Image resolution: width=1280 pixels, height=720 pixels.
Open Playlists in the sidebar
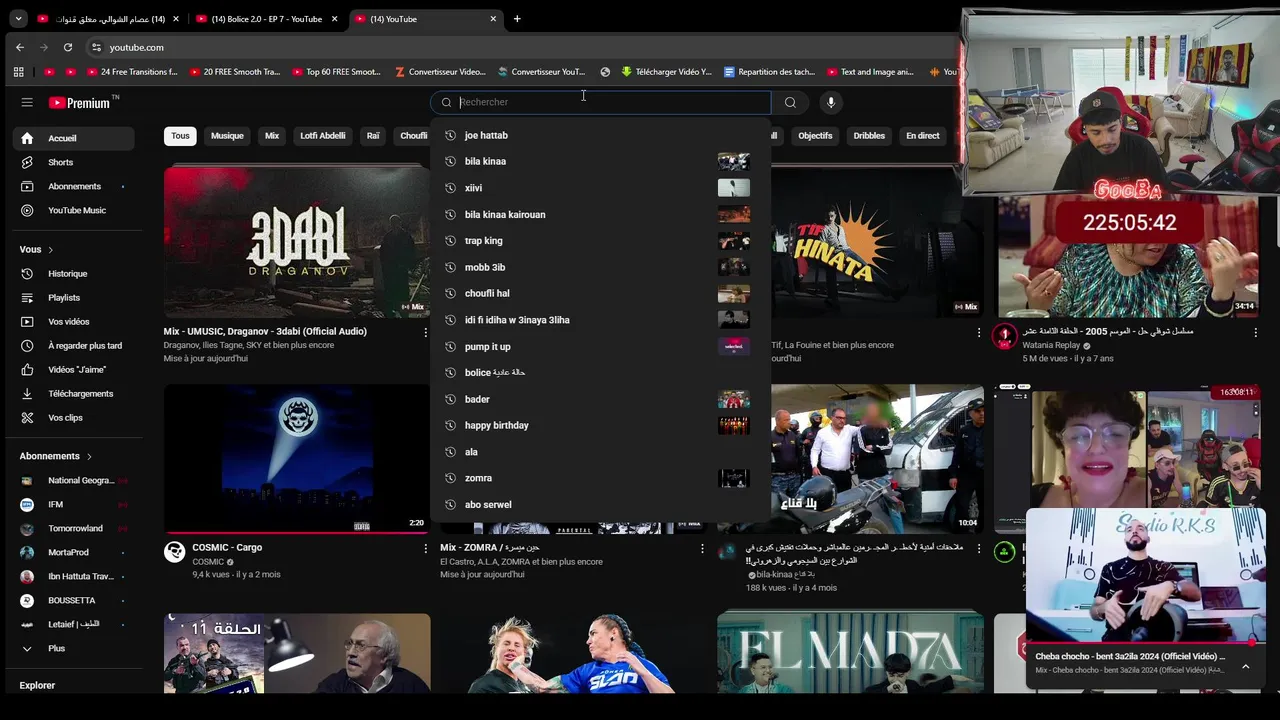73,297
